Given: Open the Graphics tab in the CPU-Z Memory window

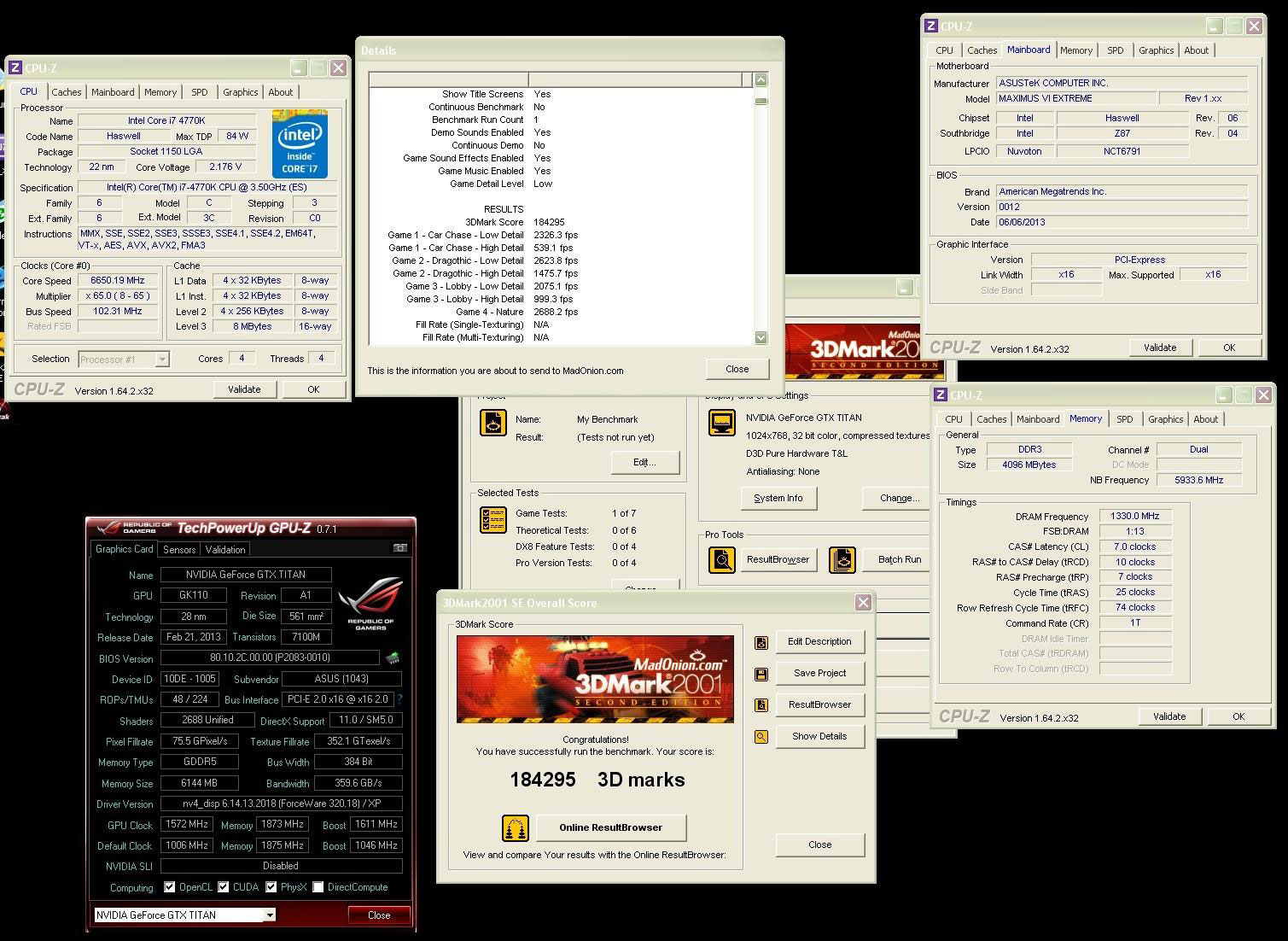Looking at the screenshot, I should tap(1165, 419).
